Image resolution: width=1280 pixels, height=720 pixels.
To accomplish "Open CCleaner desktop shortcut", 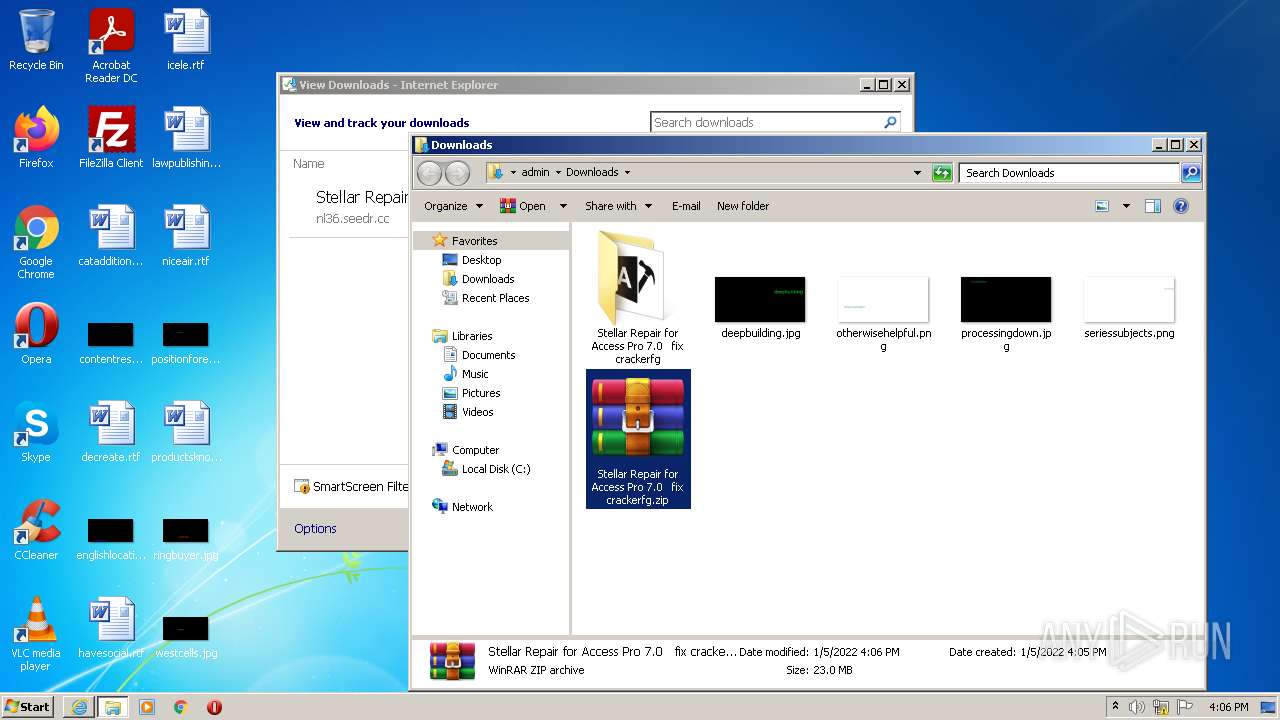I will pyautogui.click(x=36, y=530).
